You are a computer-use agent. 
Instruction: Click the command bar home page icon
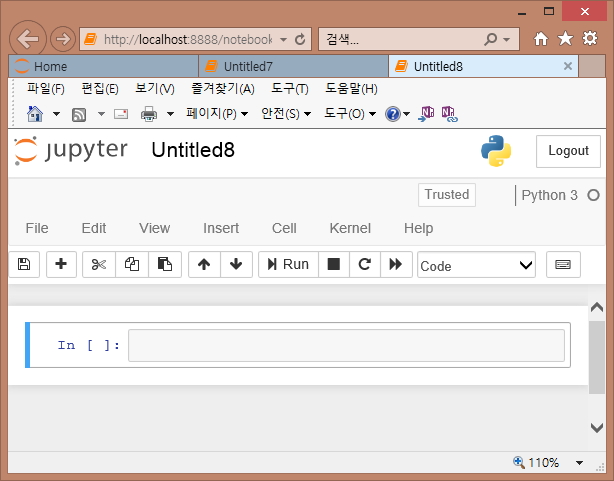(x=35, y=114)
